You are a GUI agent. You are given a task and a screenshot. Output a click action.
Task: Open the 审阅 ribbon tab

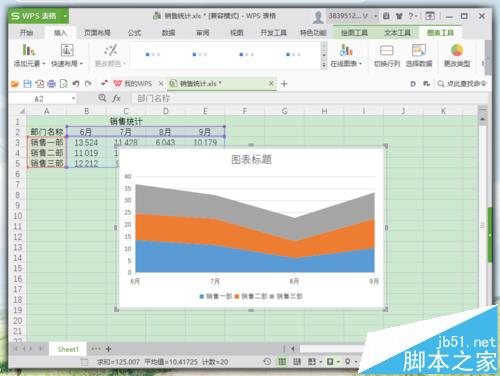click(202, 33)
